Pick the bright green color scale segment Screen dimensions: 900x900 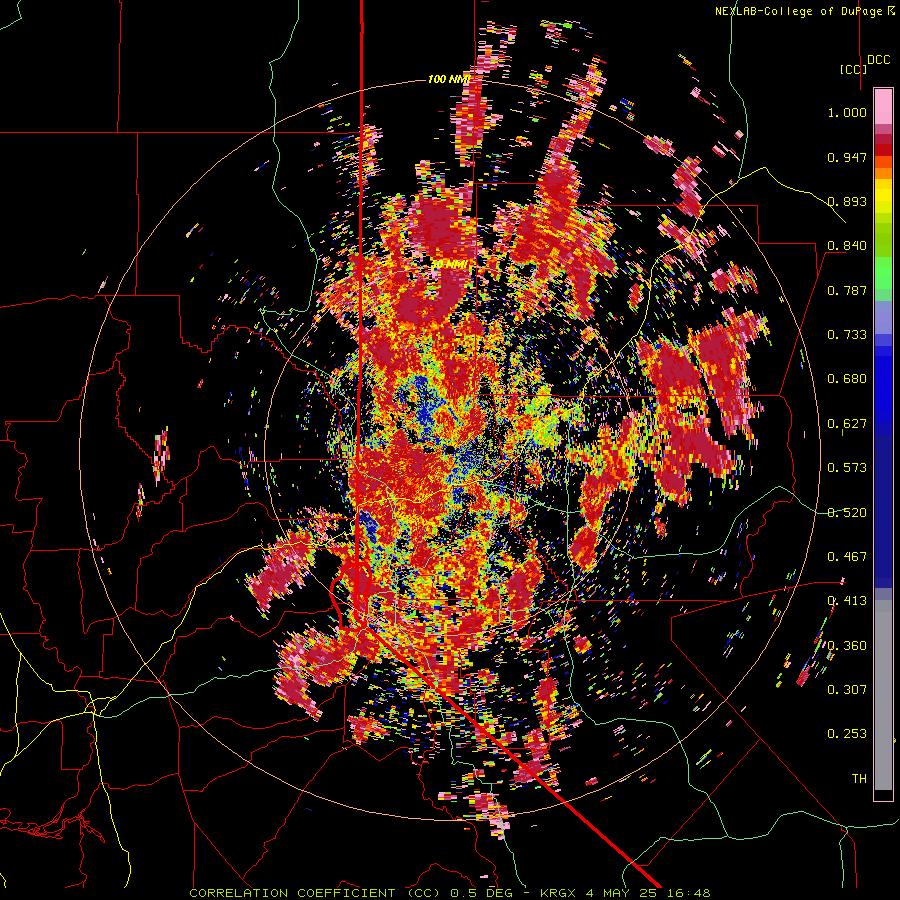click(x=883, y=273)
